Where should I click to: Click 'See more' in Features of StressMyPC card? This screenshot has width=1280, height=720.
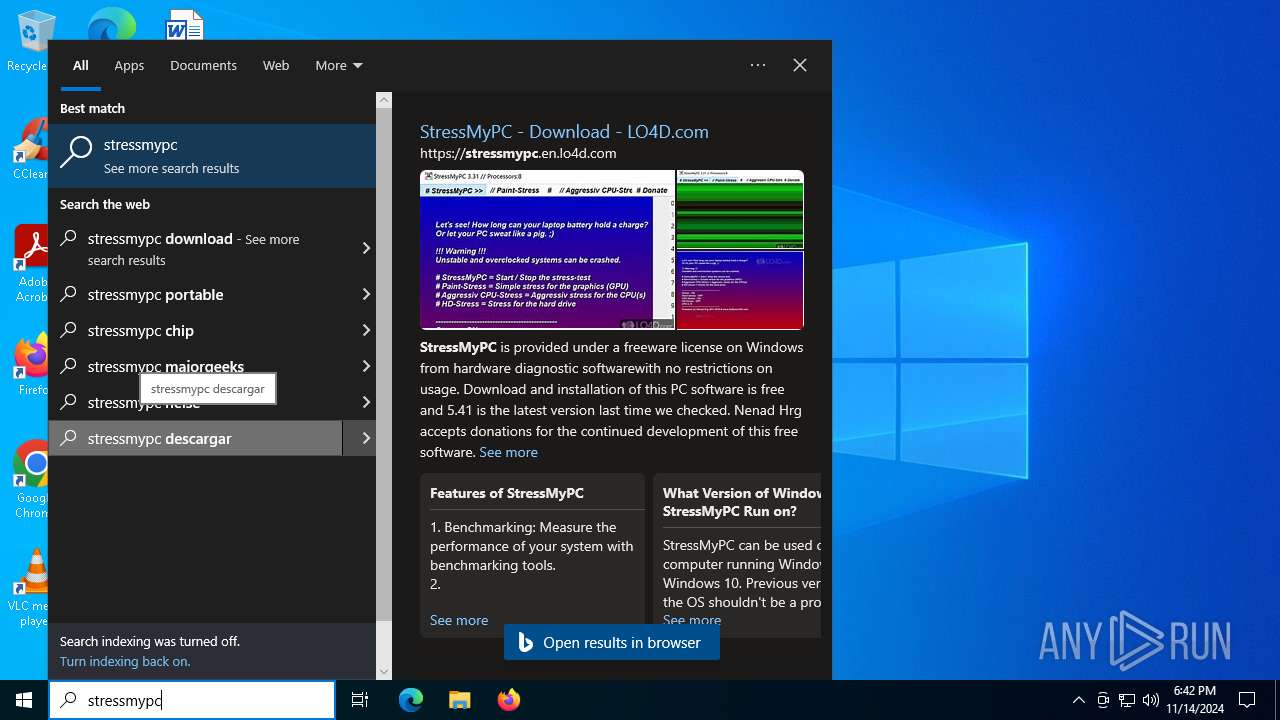point(459,620)
